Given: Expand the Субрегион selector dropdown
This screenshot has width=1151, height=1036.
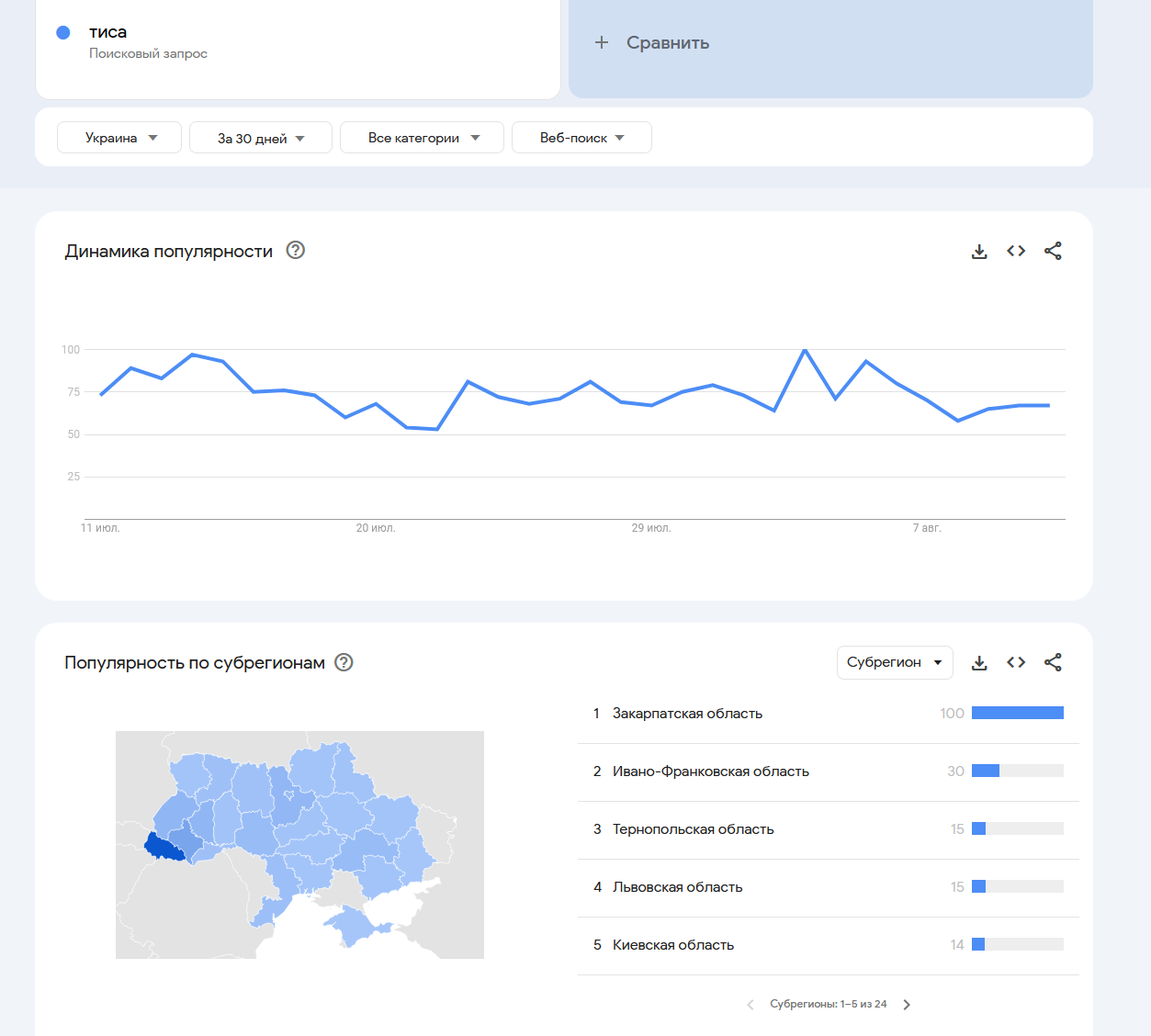Looking at the screenshot, I should [894, 662].
